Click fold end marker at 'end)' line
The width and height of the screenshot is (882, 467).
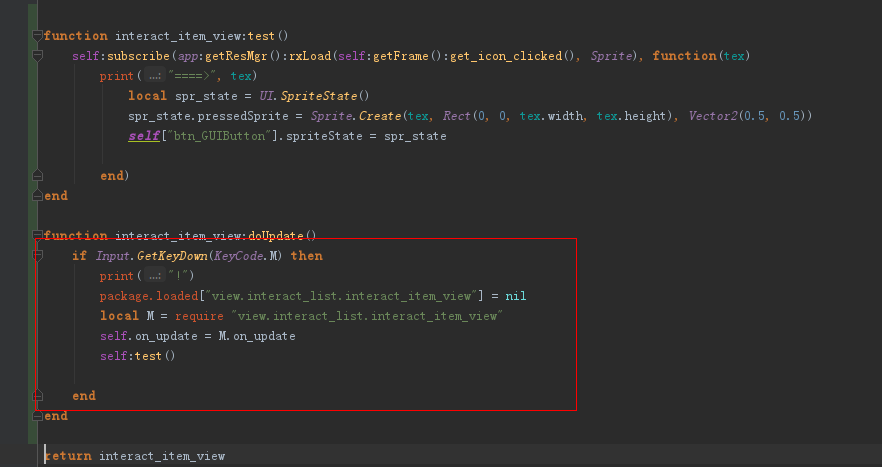tap(38, 176)
